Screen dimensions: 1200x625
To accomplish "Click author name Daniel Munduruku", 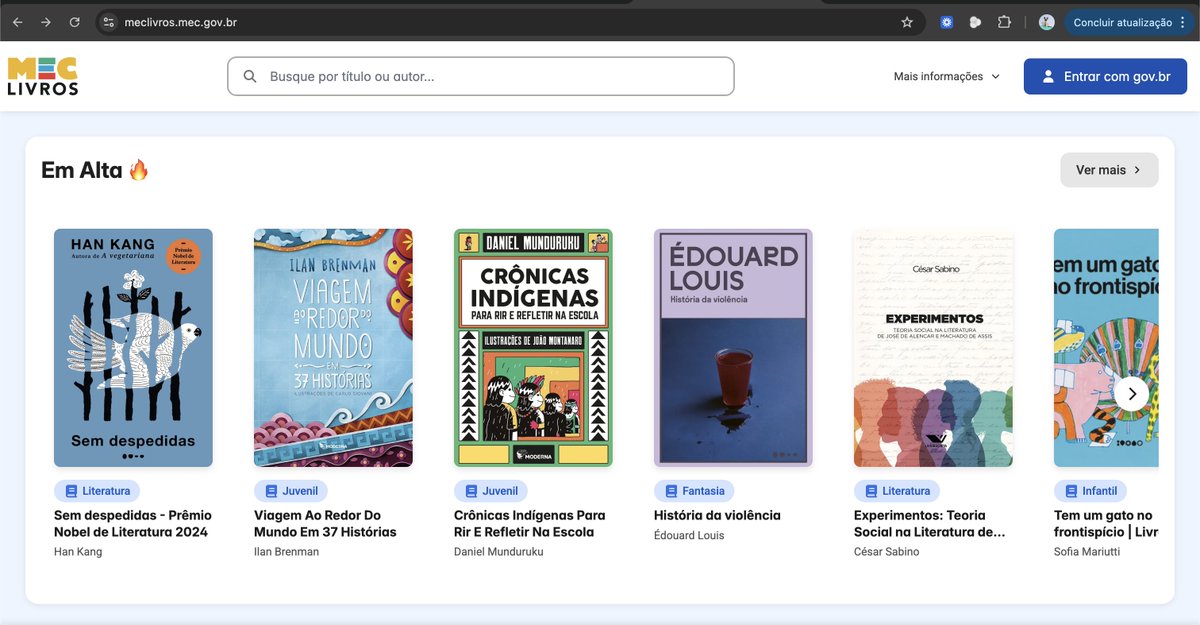I will pos(499,552).
